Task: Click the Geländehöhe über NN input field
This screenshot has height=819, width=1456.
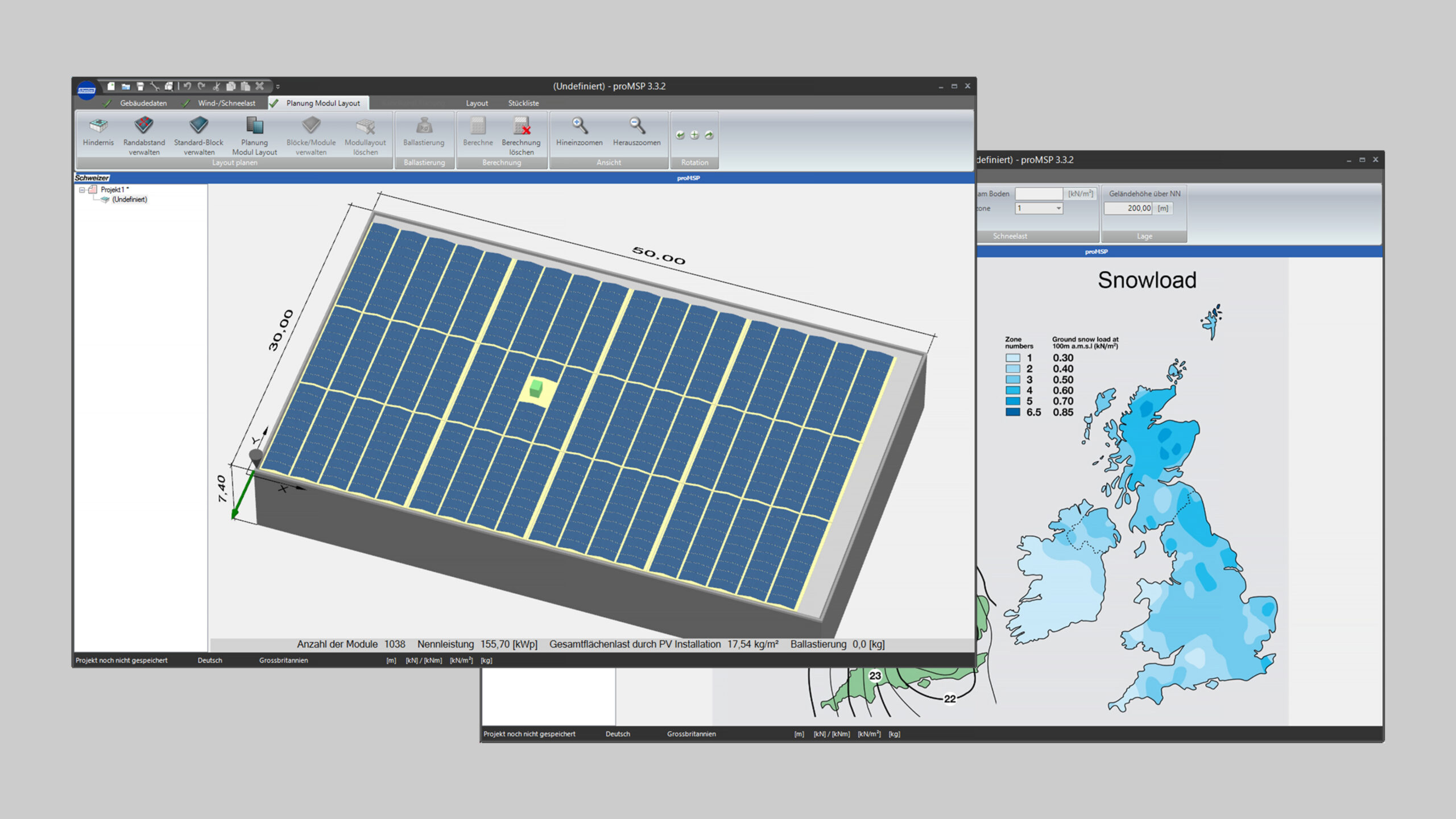Action: point(1128,209)
